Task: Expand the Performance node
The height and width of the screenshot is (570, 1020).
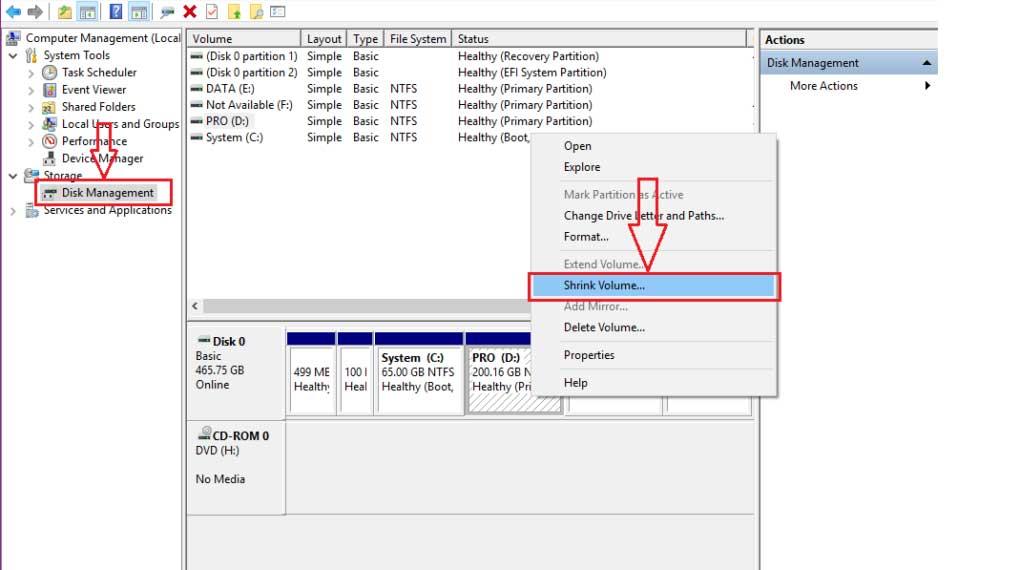Action: click(31, 142)
